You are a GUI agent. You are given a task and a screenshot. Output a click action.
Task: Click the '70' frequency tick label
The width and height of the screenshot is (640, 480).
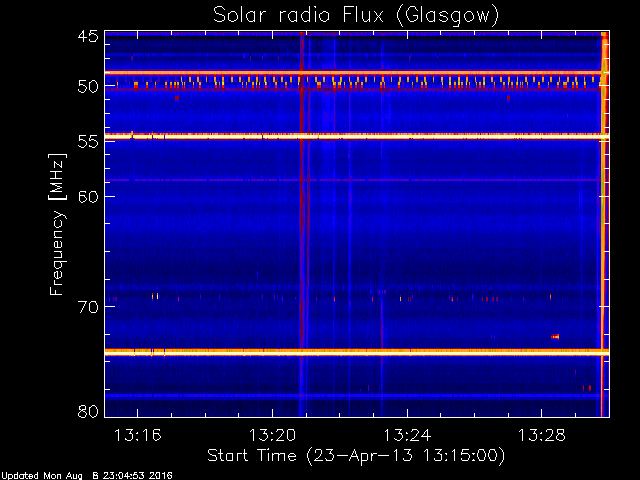(88, 307)
